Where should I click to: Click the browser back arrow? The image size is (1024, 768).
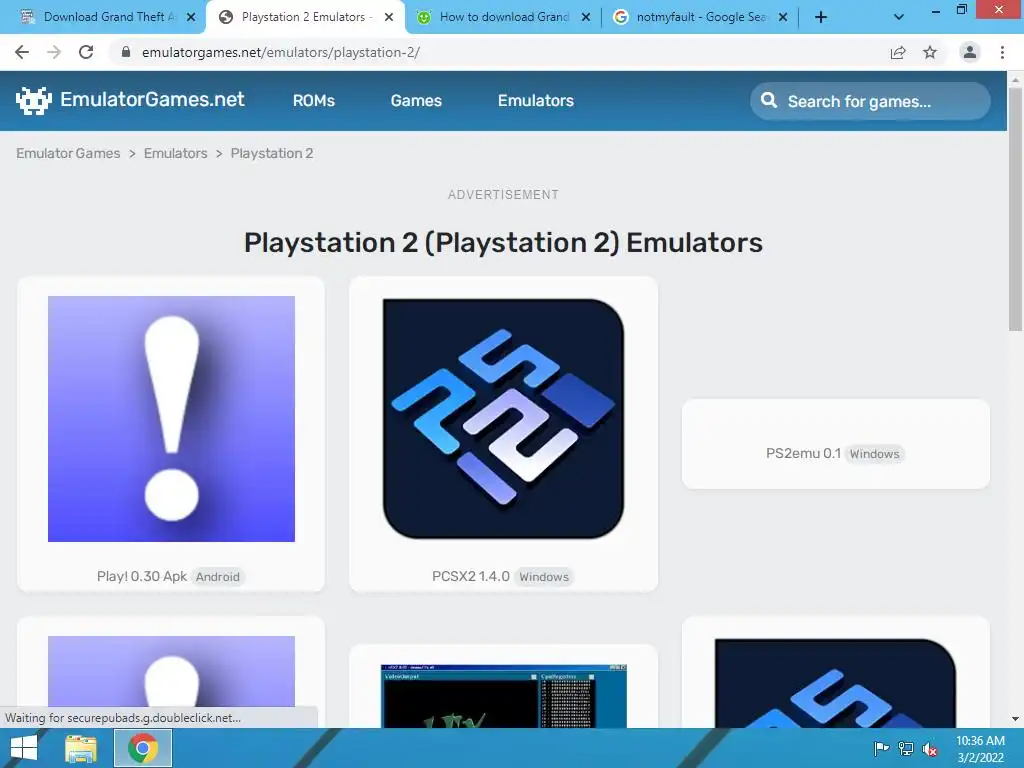coord(22,52)
